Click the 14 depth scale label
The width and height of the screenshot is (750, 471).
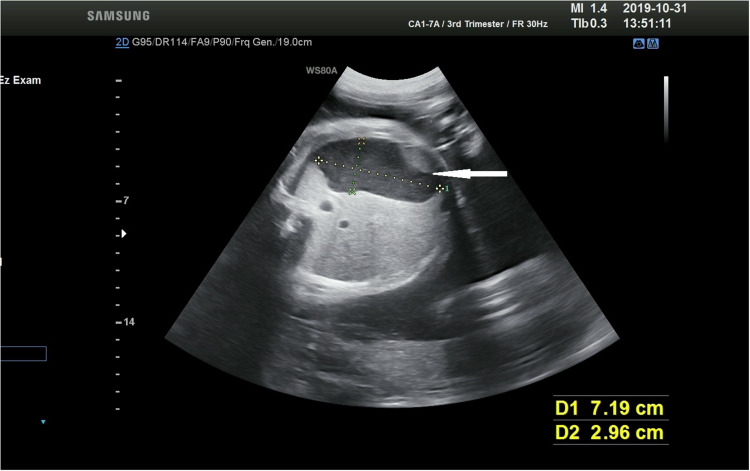tap(129, 322)
